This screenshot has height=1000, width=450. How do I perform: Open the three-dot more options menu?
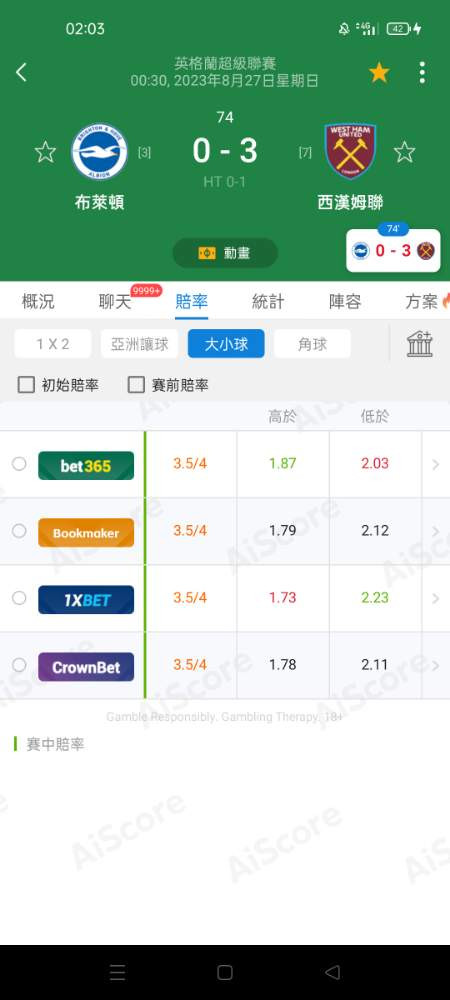[x=422, y=73]
